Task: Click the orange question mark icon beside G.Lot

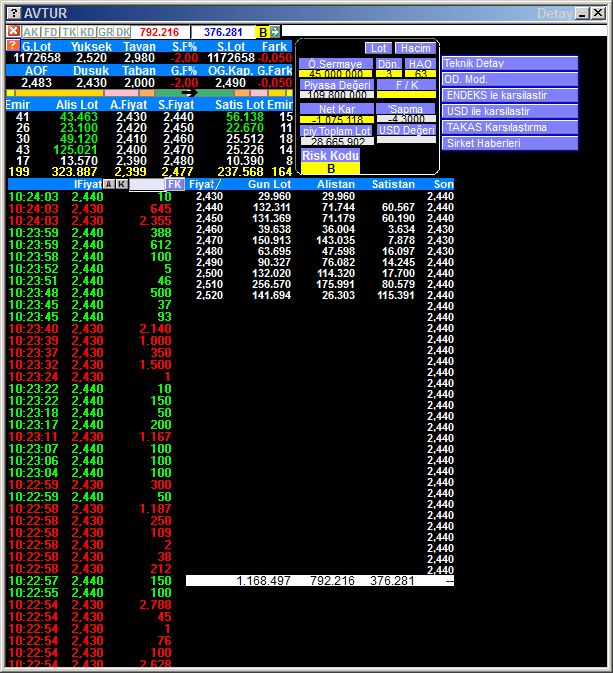Action: click(13, 45)
